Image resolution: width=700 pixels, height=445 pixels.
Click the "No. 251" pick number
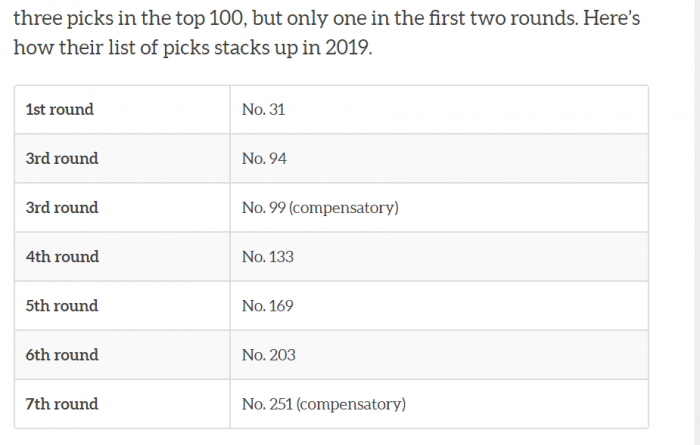coord(268,403)
